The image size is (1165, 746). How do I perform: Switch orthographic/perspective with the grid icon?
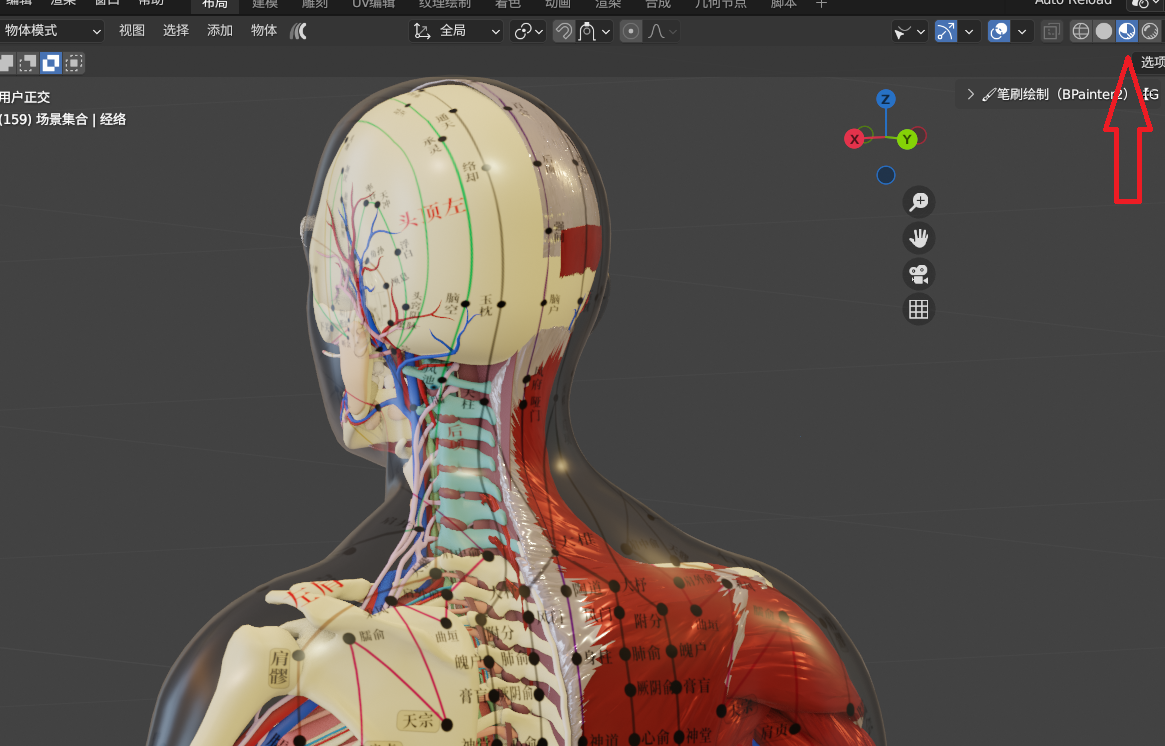[x=919, y=309]
